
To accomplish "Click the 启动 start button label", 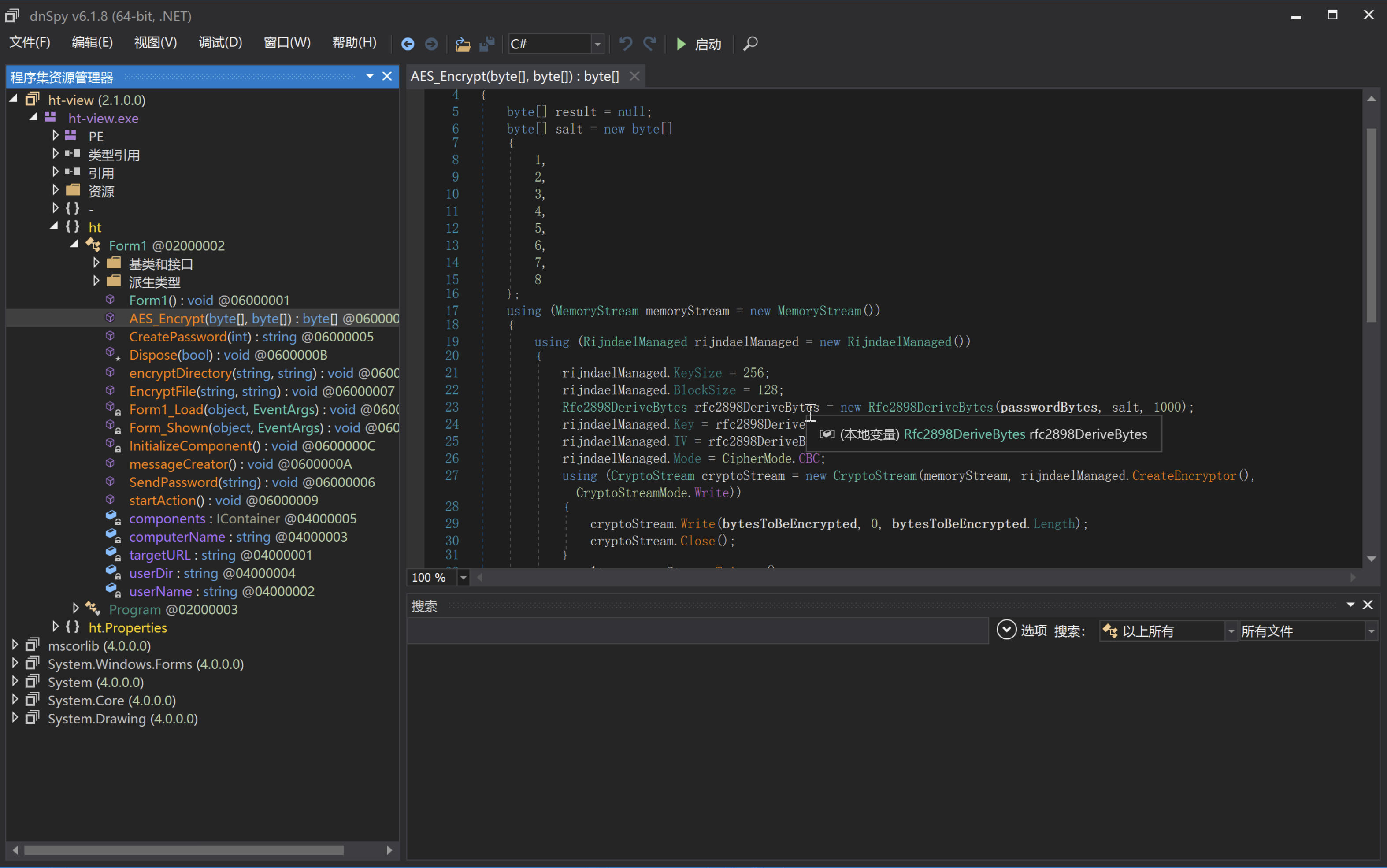I will coord(708,44).
